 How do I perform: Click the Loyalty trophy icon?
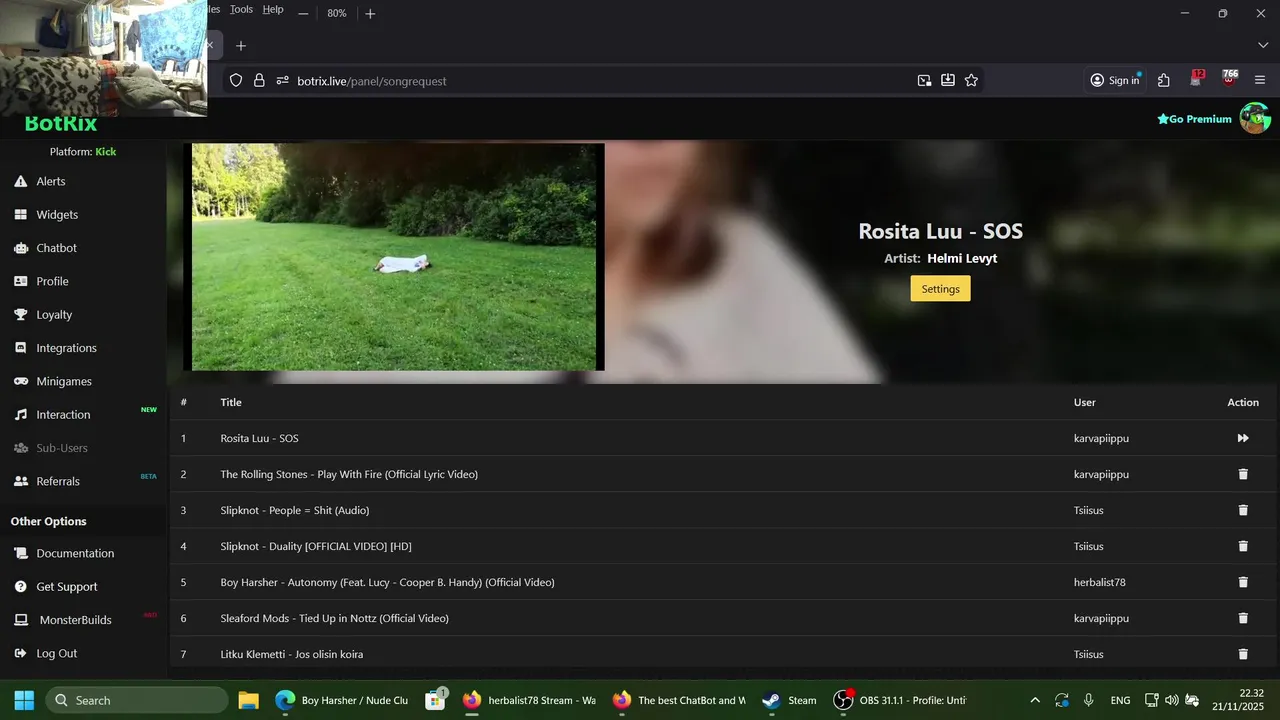tap(20, 314)
